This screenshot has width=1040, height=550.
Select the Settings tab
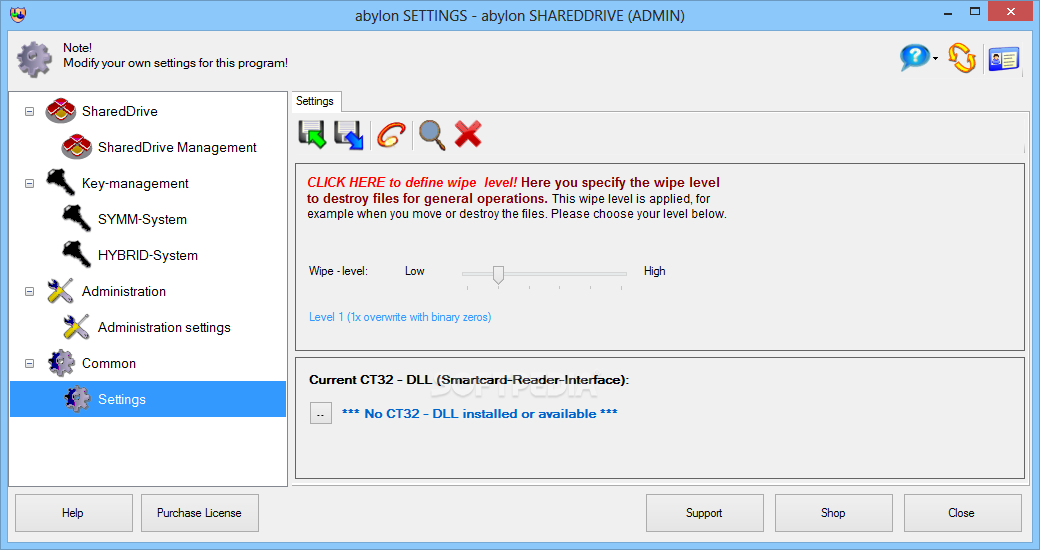tap(315, 101)
